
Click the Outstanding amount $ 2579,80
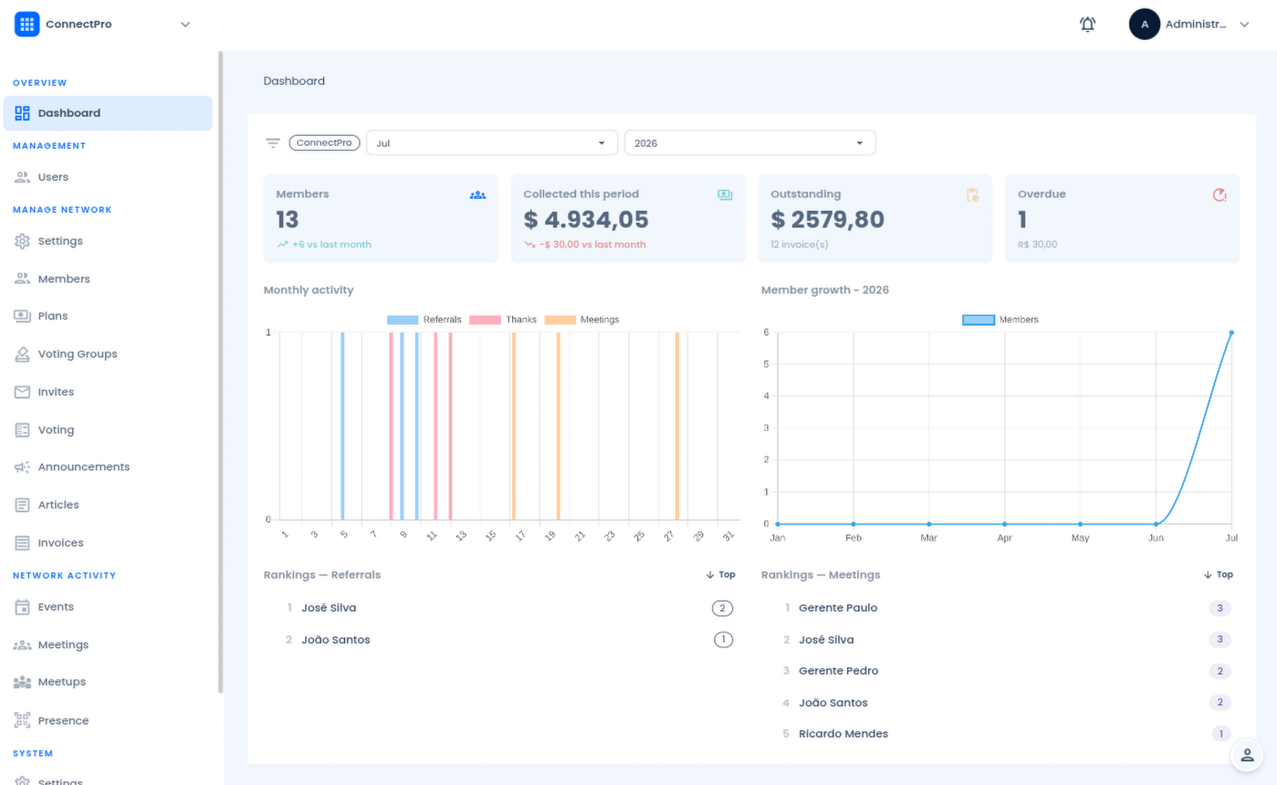tap(827, 220)
